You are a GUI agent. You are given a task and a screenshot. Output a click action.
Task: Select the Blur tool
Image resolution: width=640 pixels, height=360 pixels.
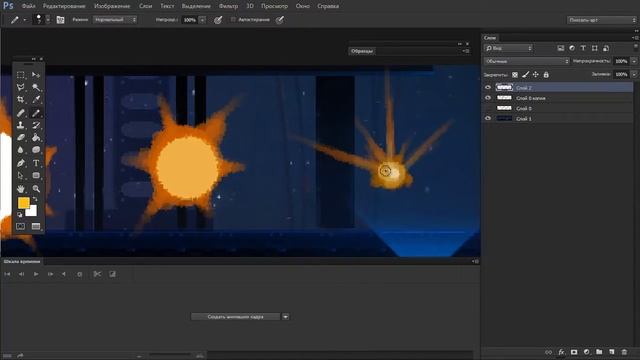pos(20,150)
